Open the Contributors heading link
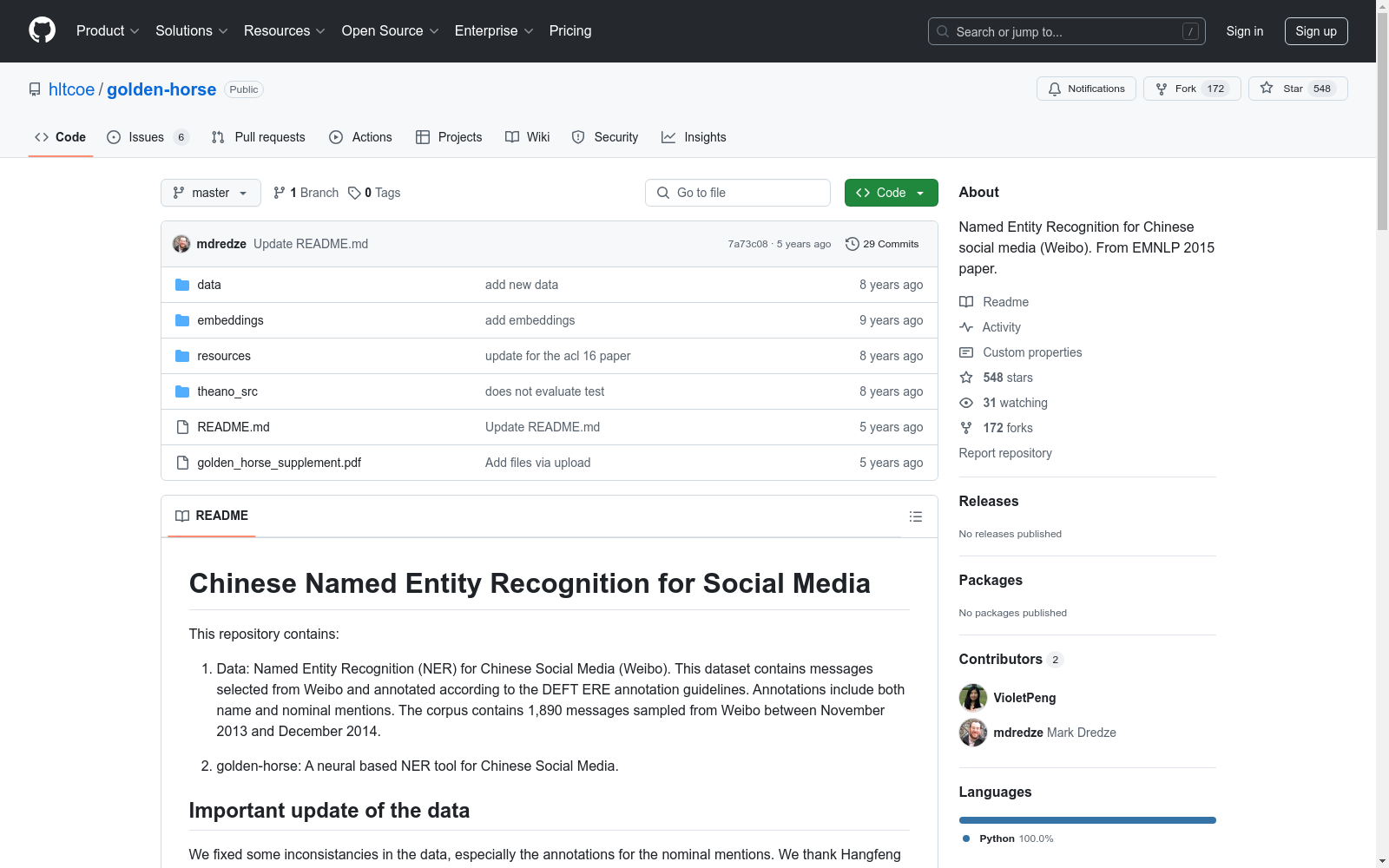The height and width of the screenshot is (868, 1389). click(x=1011, y=659)
